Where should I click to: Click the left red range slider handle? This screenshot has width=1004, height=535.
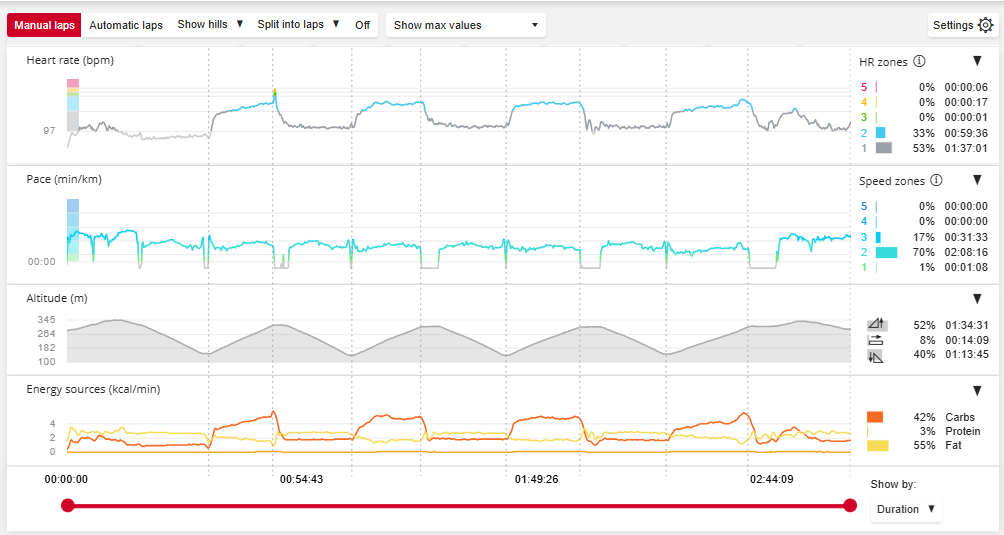pyautogui.click(x=68, y=505)
